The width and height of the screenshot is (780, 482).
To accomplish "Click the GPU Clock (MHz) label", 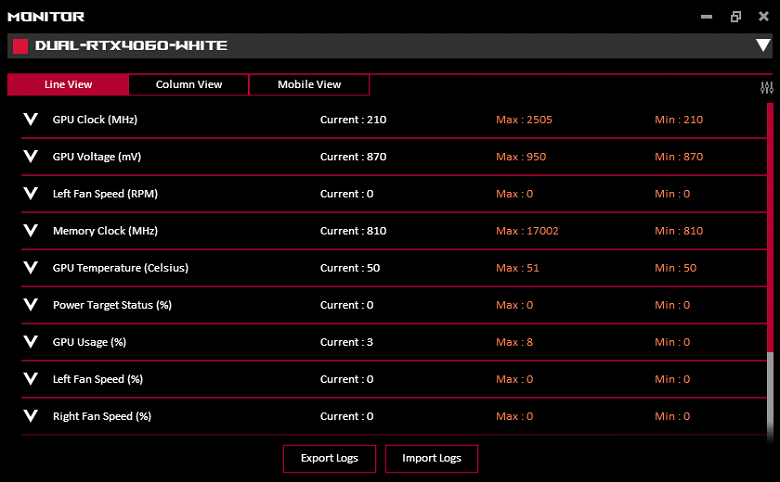I will pos(95,120).
